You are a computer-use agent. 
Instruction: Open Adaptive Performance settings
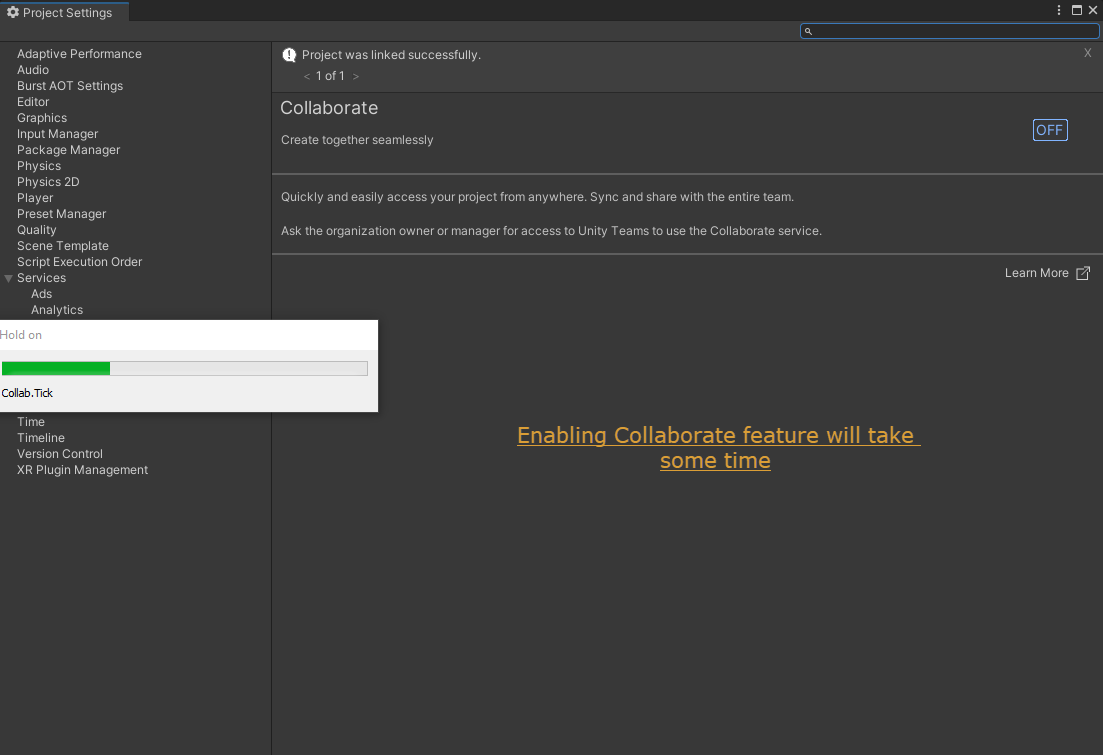(x=79, y=53)
